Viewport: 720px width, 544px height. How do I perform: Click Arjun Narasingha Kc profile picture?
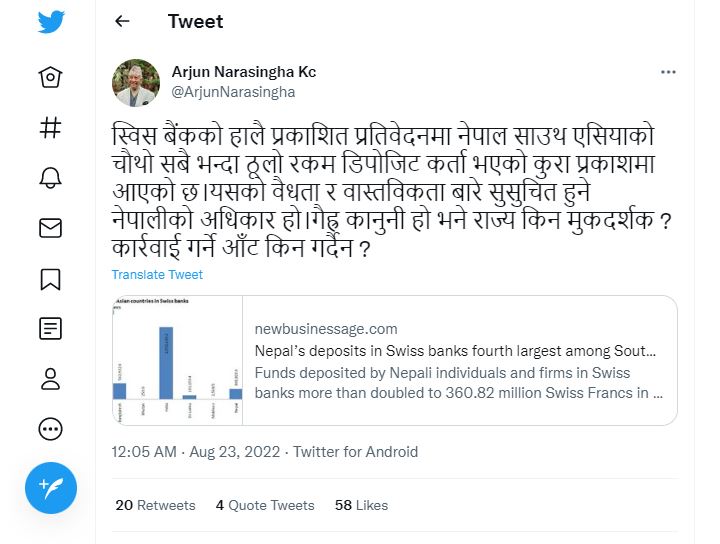[x=135, y=83]
